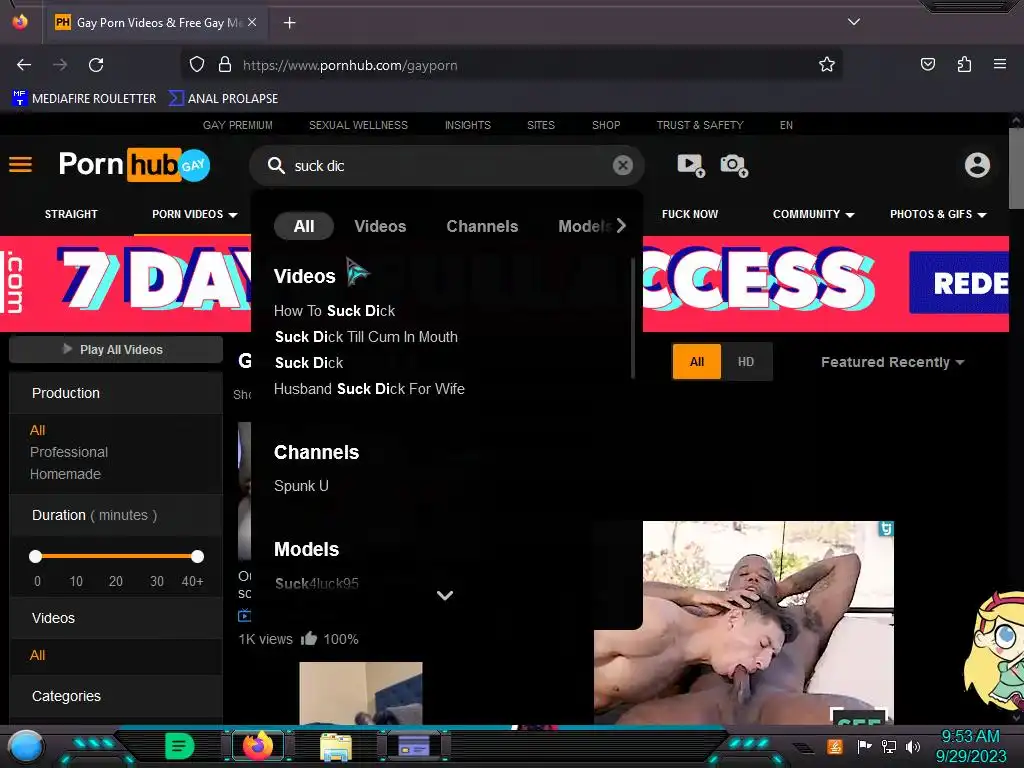1024x768 pixels.
Task: Click the upload photo camera icon
Action: [734, 165]
